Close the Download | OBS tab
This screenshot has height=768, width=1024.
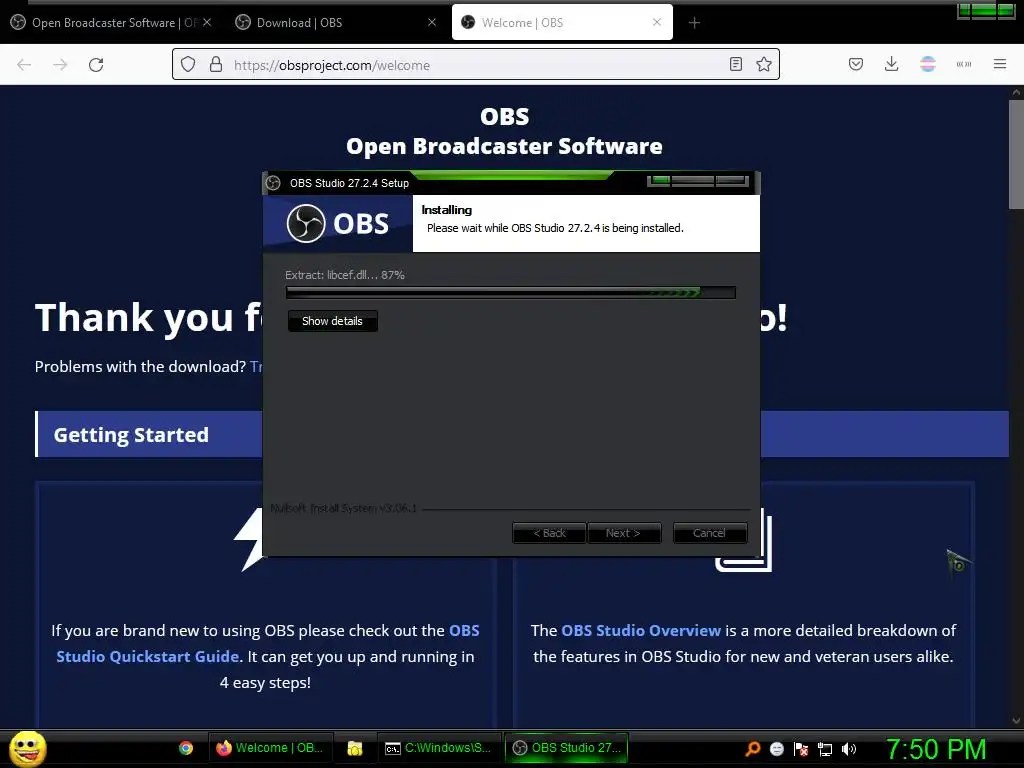pos(432,22)
